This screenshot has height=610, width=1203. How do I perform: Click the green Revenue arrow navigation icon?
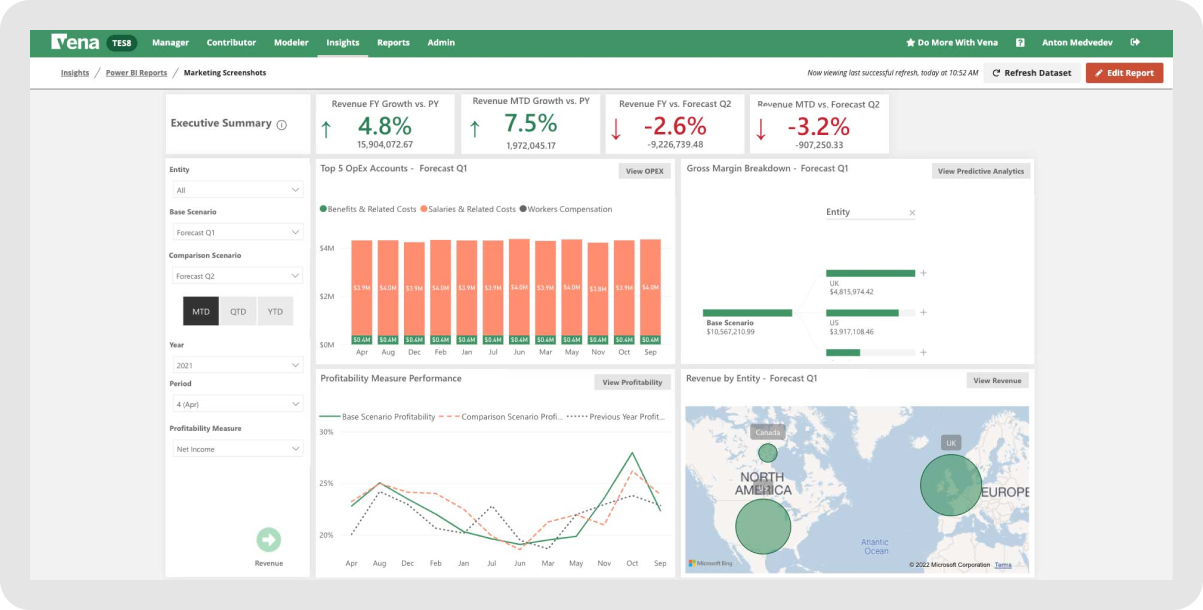(x=268, y=539)
